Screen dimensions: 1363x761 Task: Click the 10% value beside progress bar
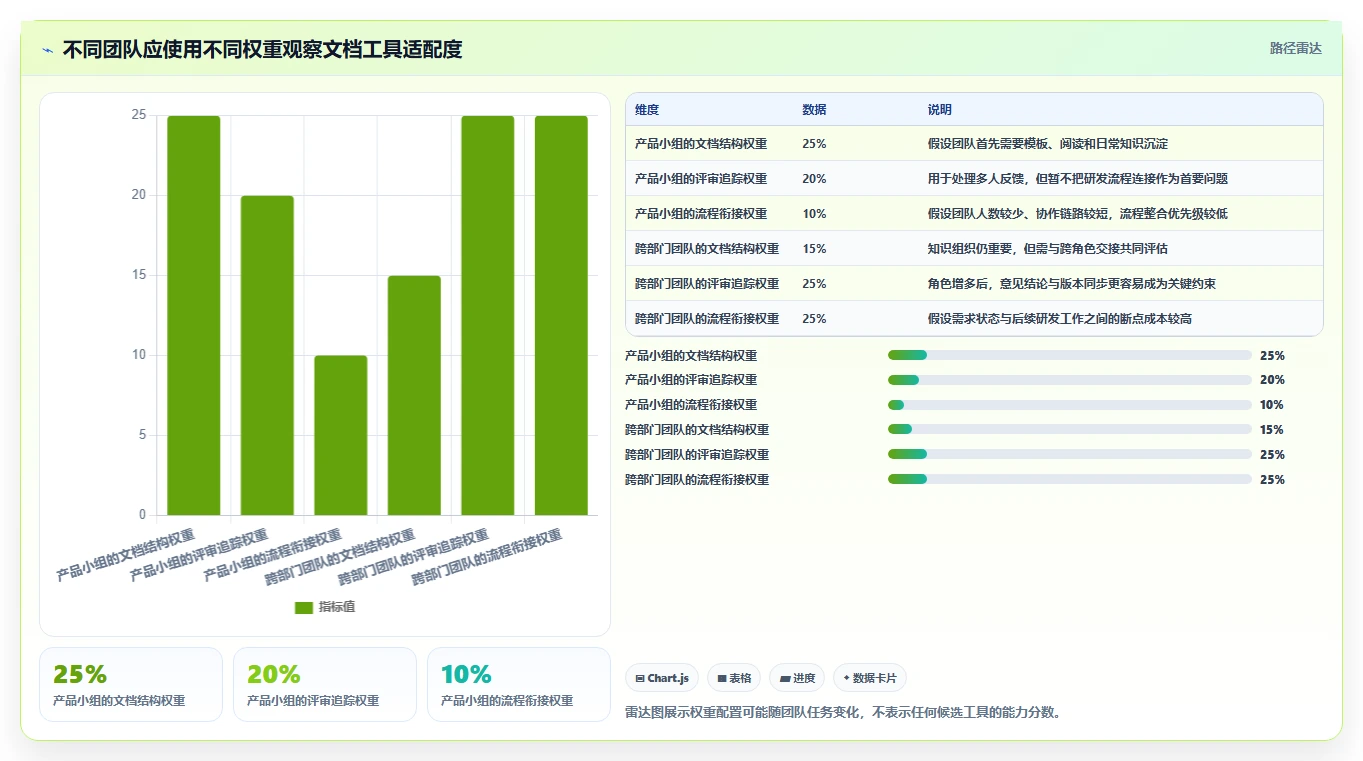1272,405
